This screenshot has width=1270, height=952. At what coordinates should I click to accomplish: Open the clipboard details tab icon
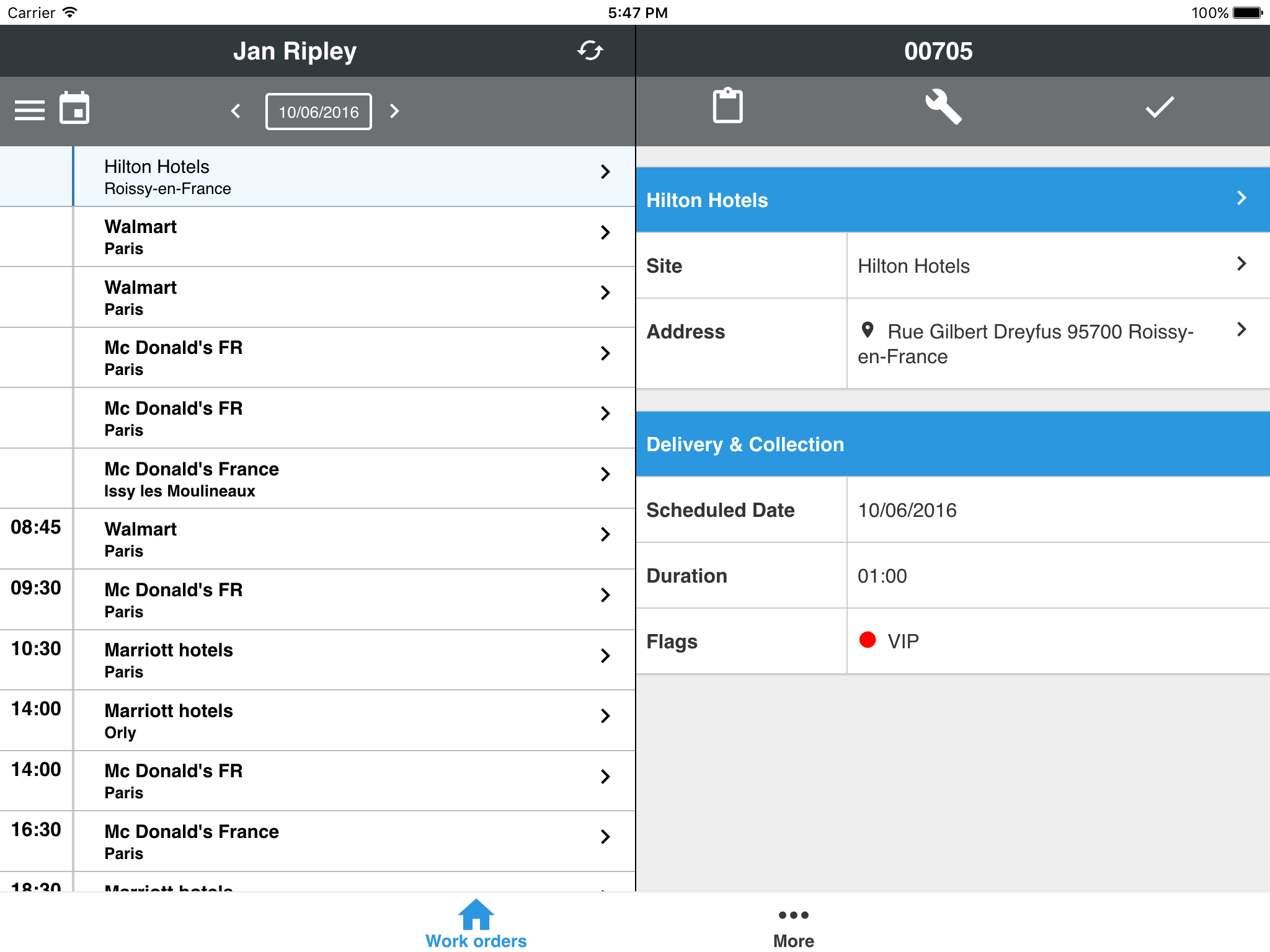pyautogui.click(x=727, y=106)
